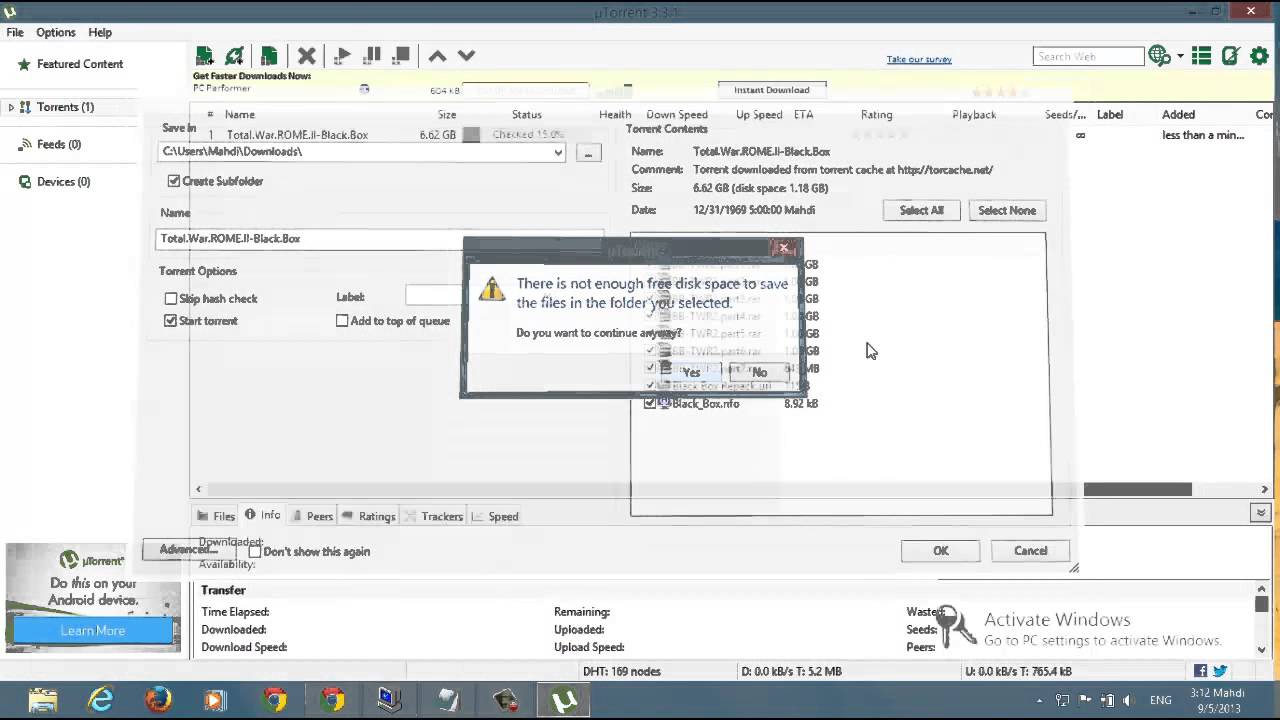
Task: Open File Explorer from the taskbar
Action: [x=43, y=700]
